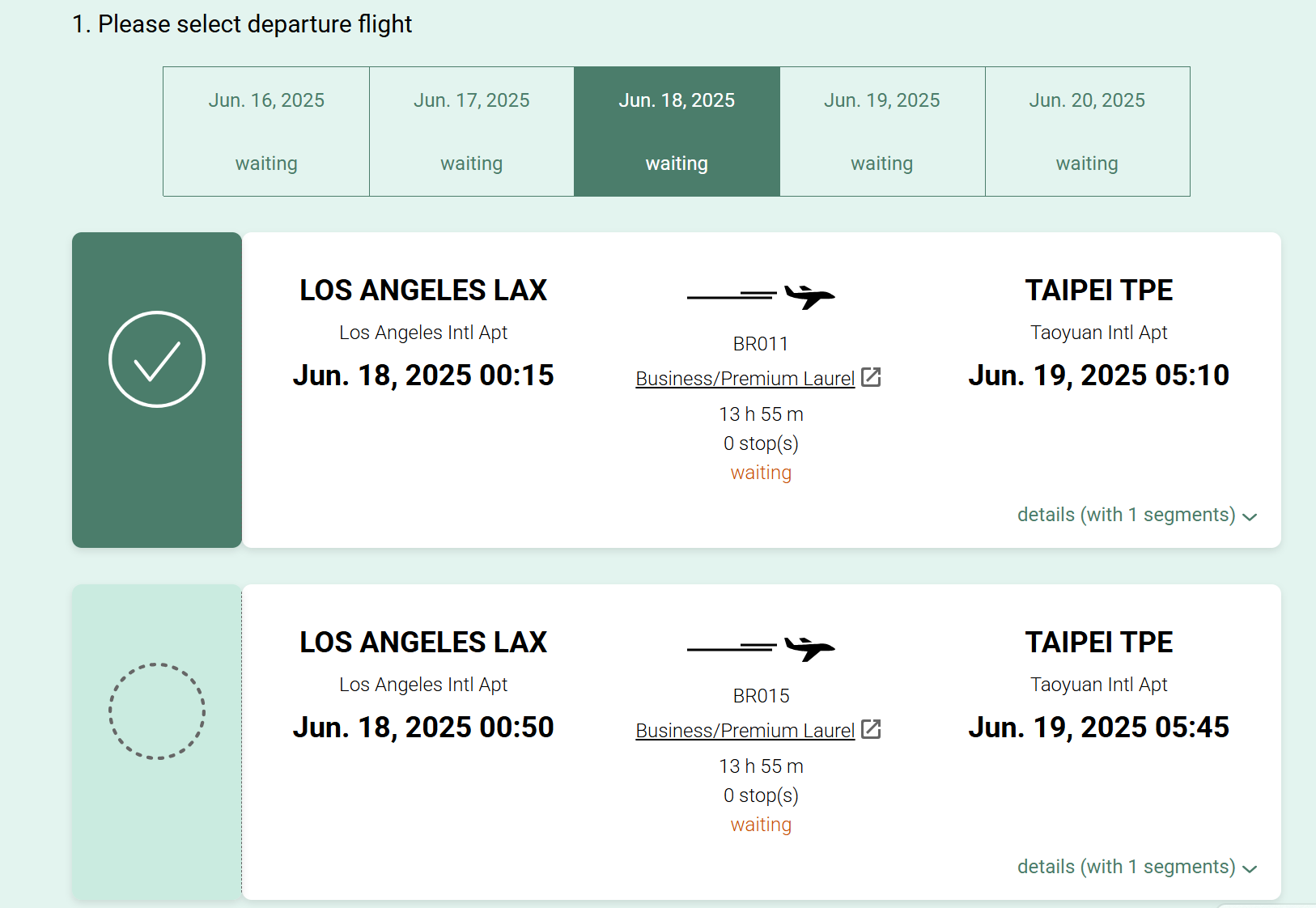The image size is (1316, 908).
Task: Click the chevron arrow beside BR015 details
Action: [1250, 869]
